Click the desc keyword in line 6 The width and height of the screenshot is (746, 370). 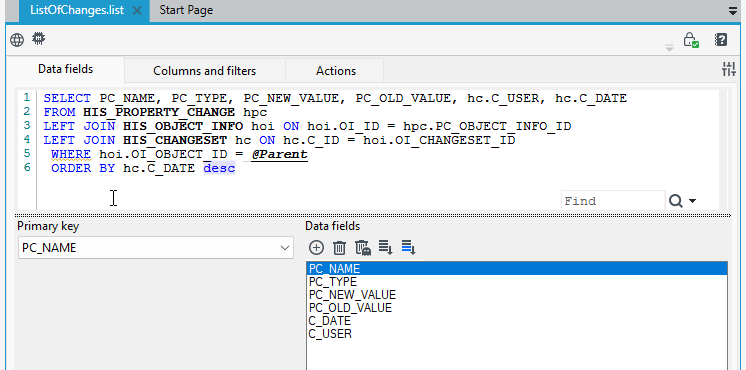click(219, 168)
